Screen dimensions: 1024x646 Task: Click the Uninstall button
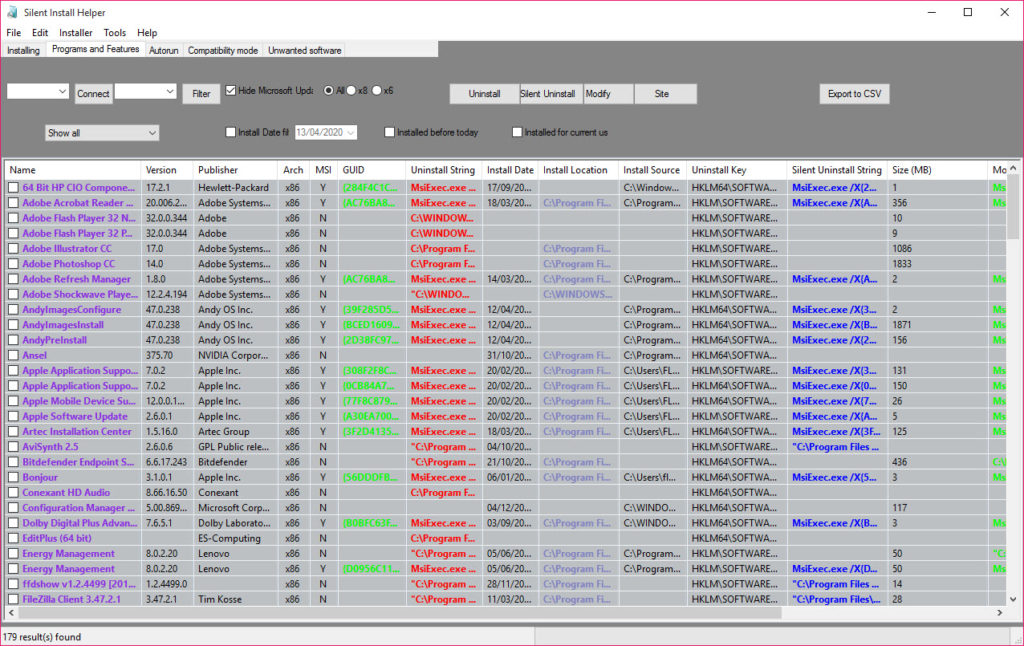pyautogui.click(x=484, y=93)
